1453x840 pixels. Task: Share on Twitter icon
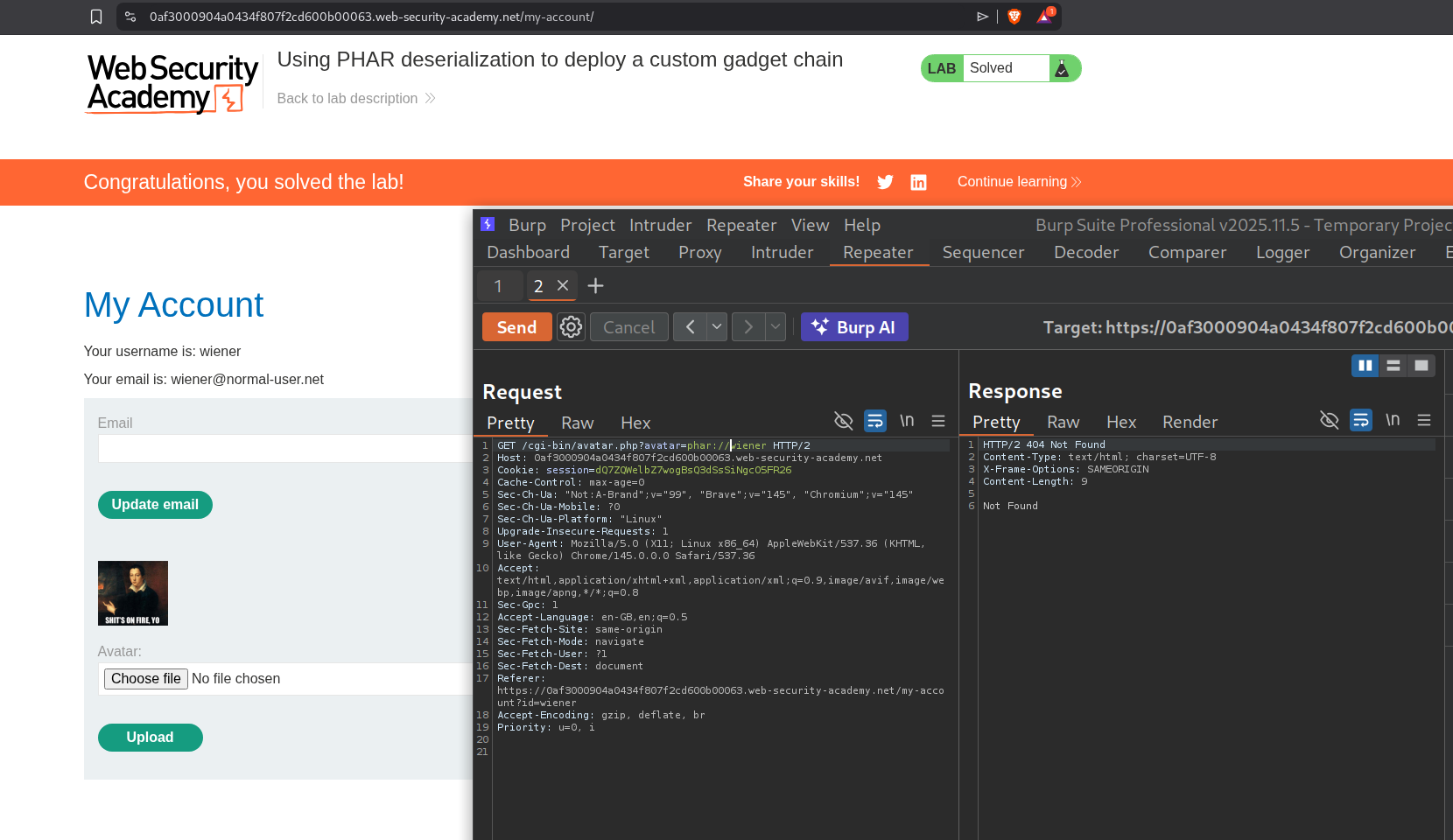(885, 182)
